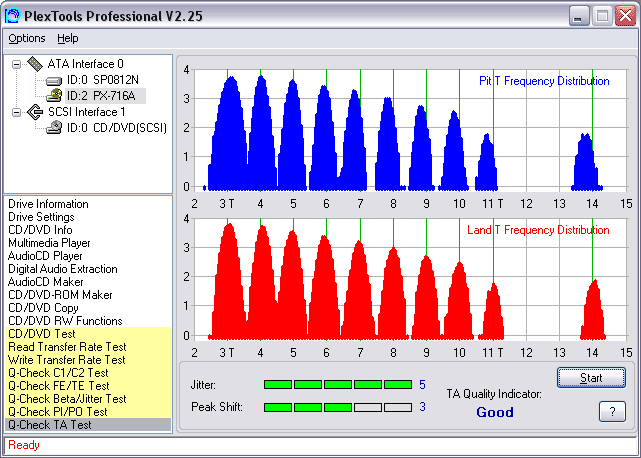Select Q-Check PI/PO Test
The image size is (641, 458).
[87, 412]
